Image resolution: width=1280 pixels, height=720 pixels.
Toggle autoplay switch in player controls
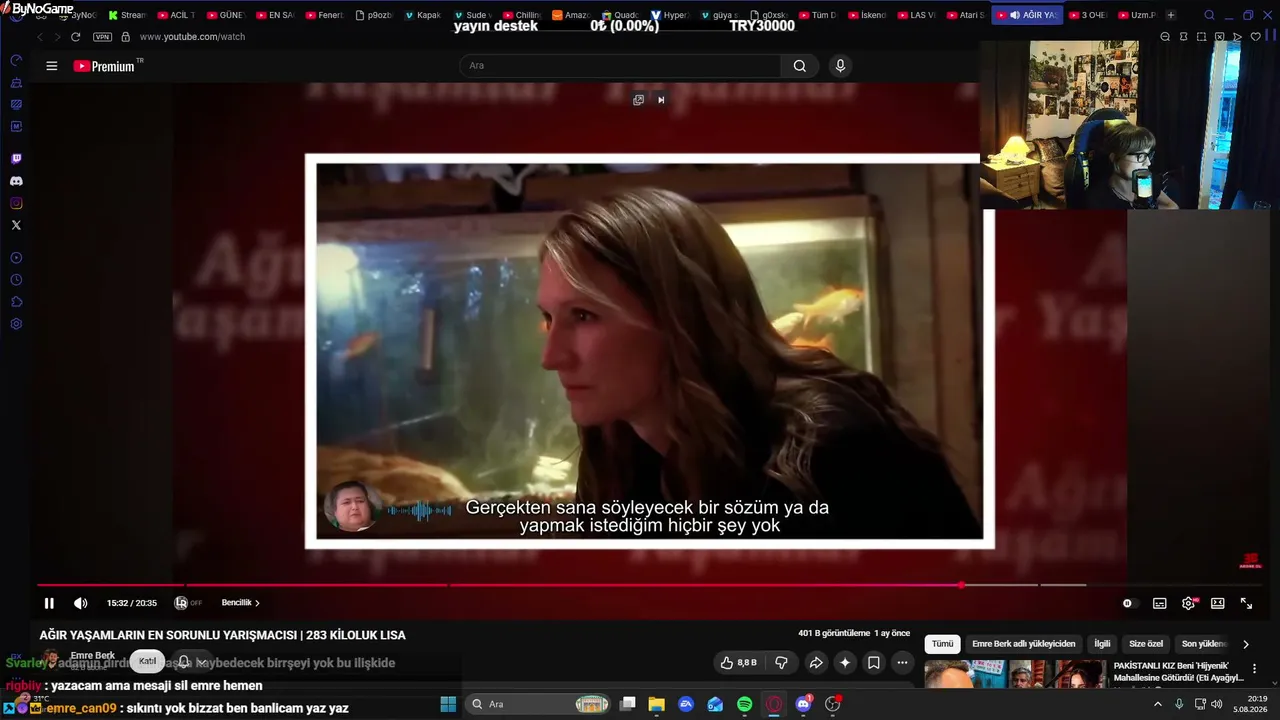(x=1129, y=603)
